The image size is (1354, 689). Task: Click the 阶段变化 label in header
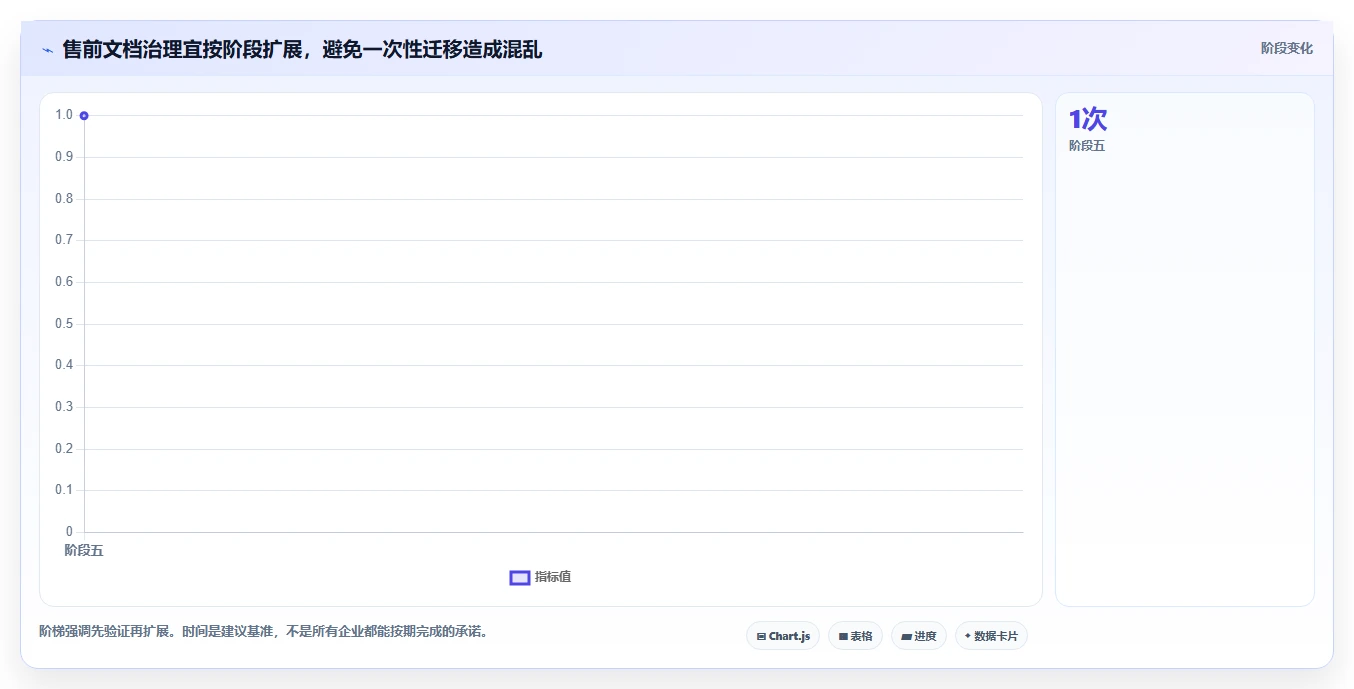click(1287, 48)
